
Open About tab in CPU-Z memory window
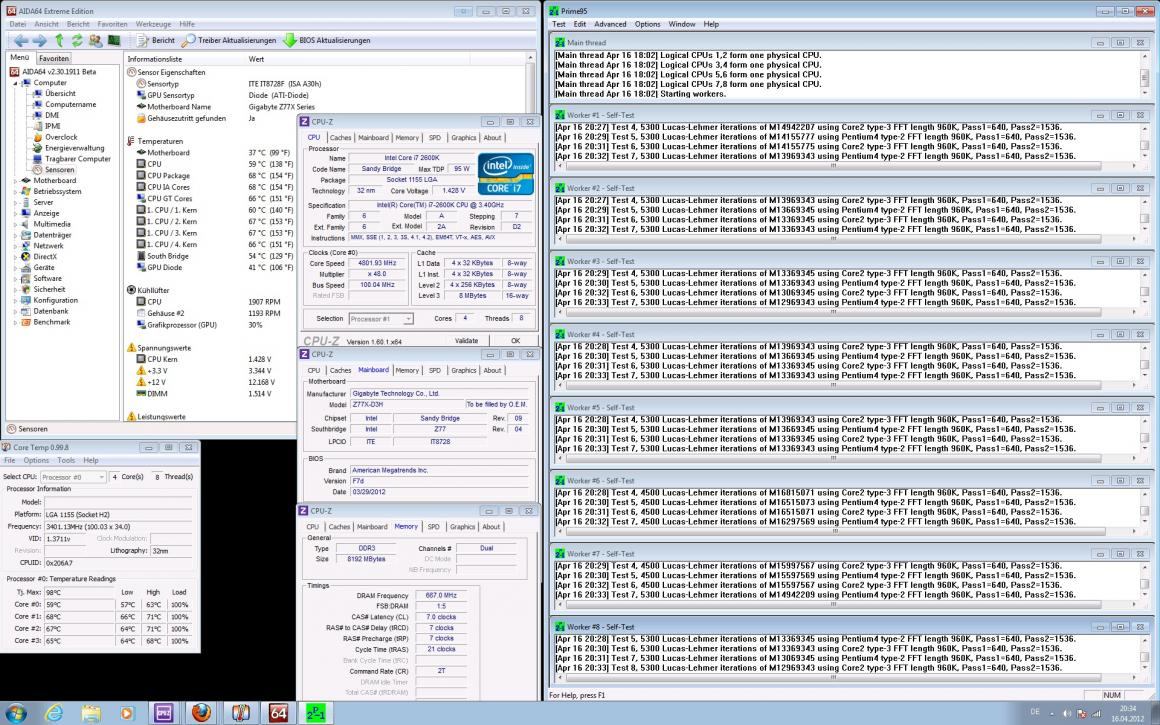pos(491,527)
